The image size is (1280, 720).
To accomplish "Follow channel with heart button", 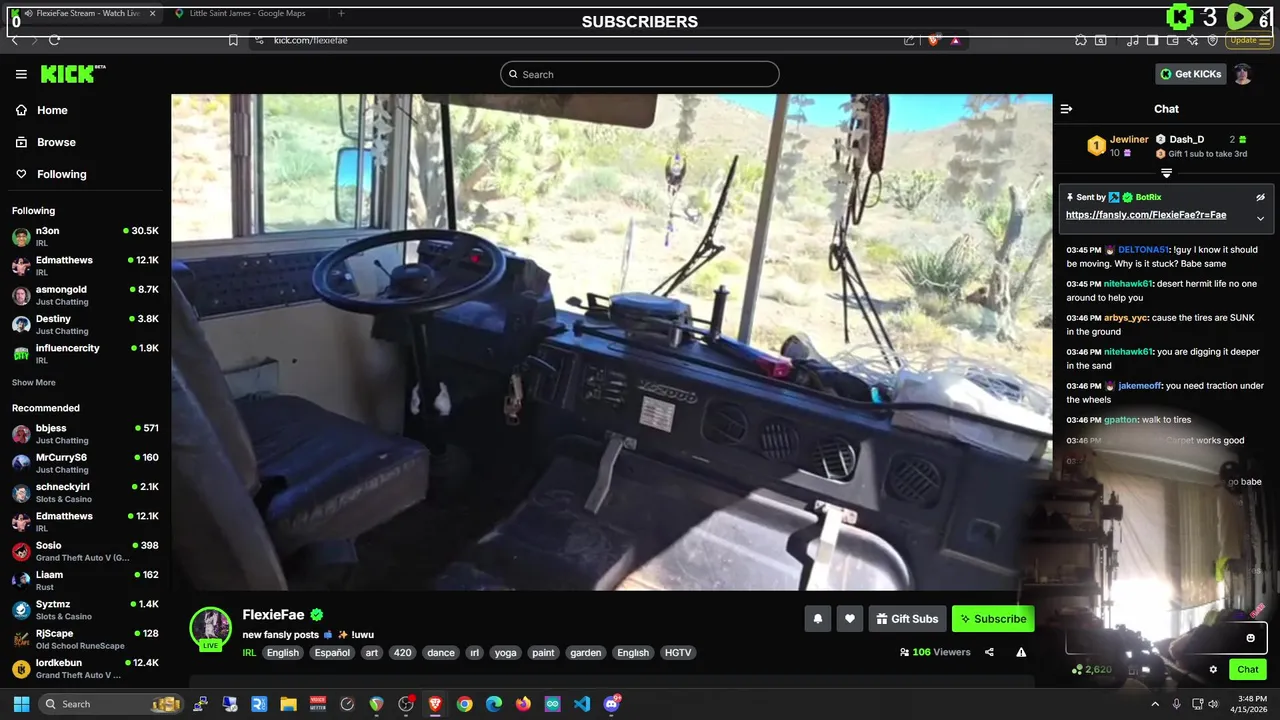I will 850,619.
